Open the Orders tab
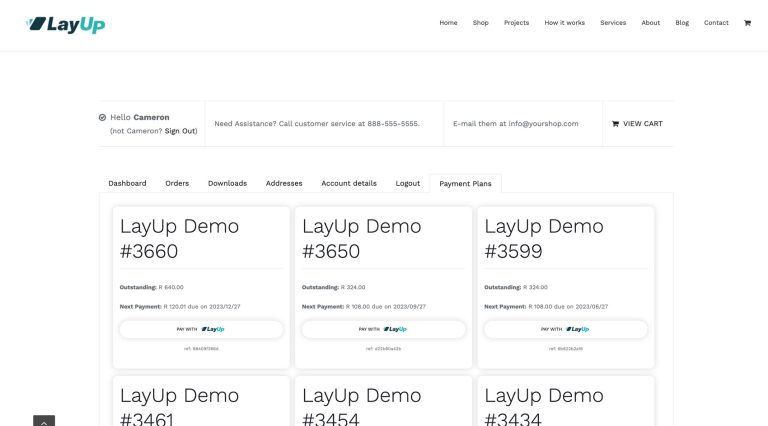Viewport: 768px width, 426px height. coord(177,183)
